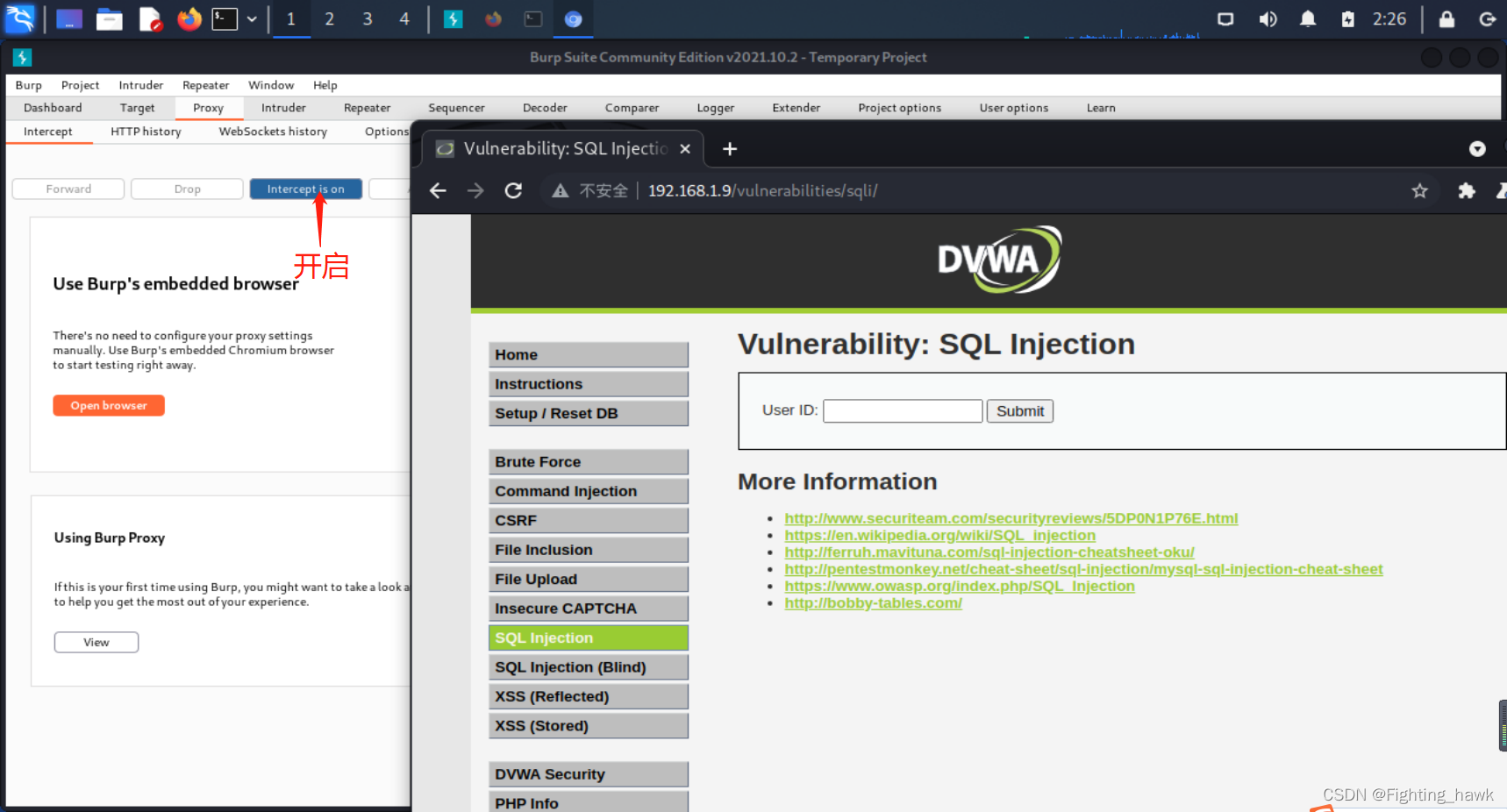Launch the text editor taskbar icon

click(150, 19)
